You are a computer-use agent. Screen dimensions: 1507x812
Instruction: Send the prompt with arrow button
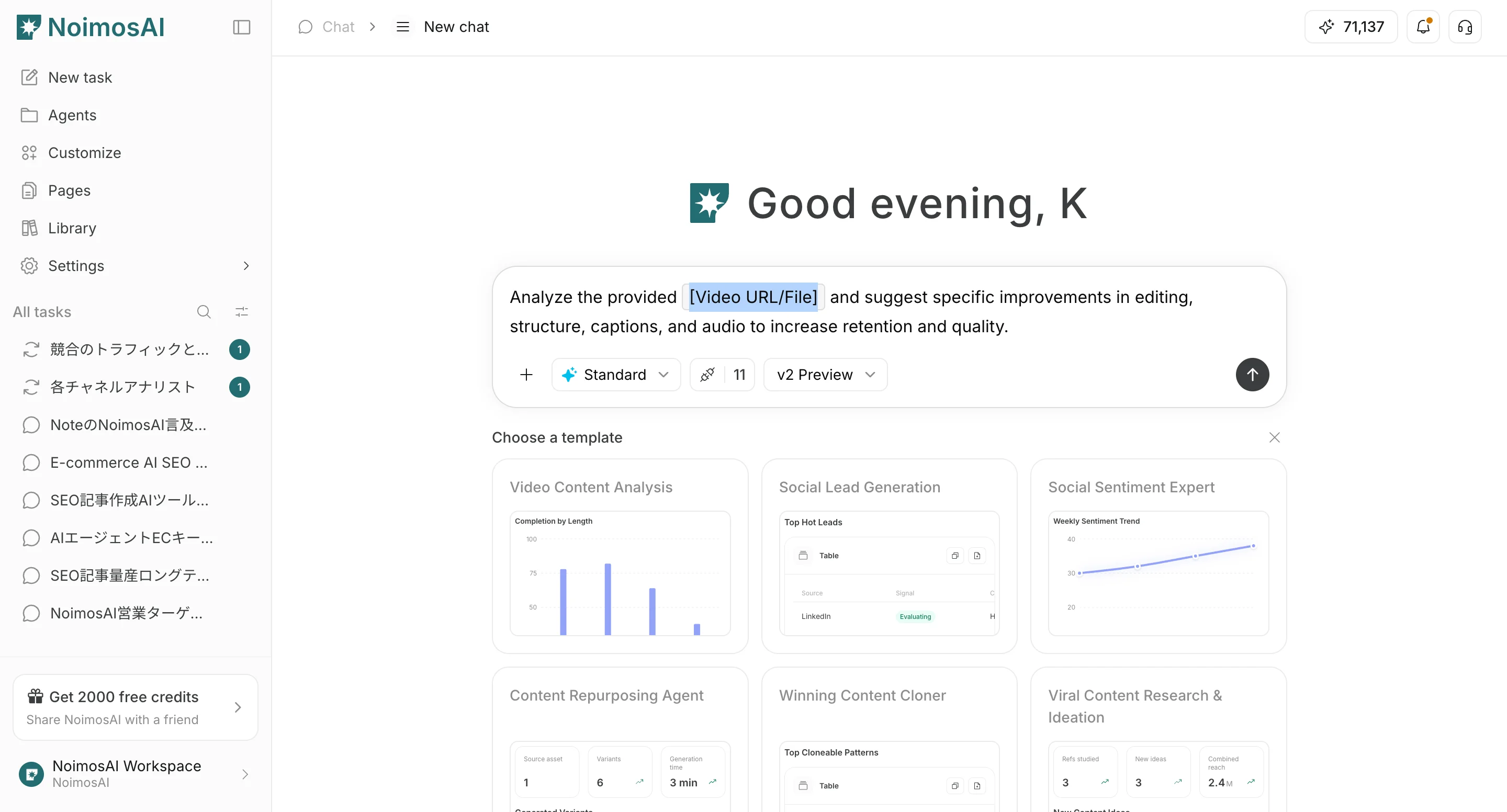tap(1252, 375)
